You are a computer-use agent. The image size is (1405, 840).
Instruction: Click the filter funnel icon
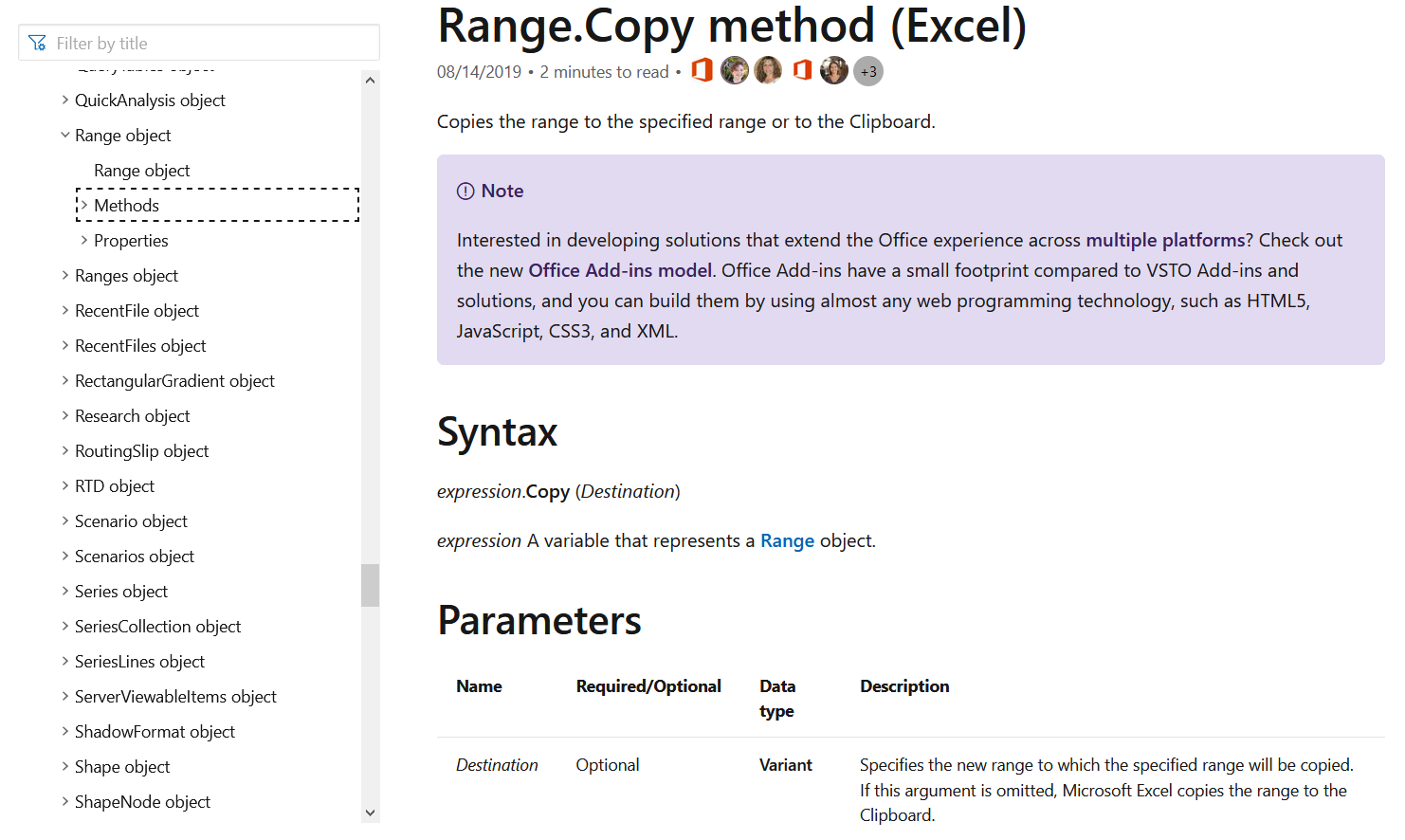(x=37, y=43)
